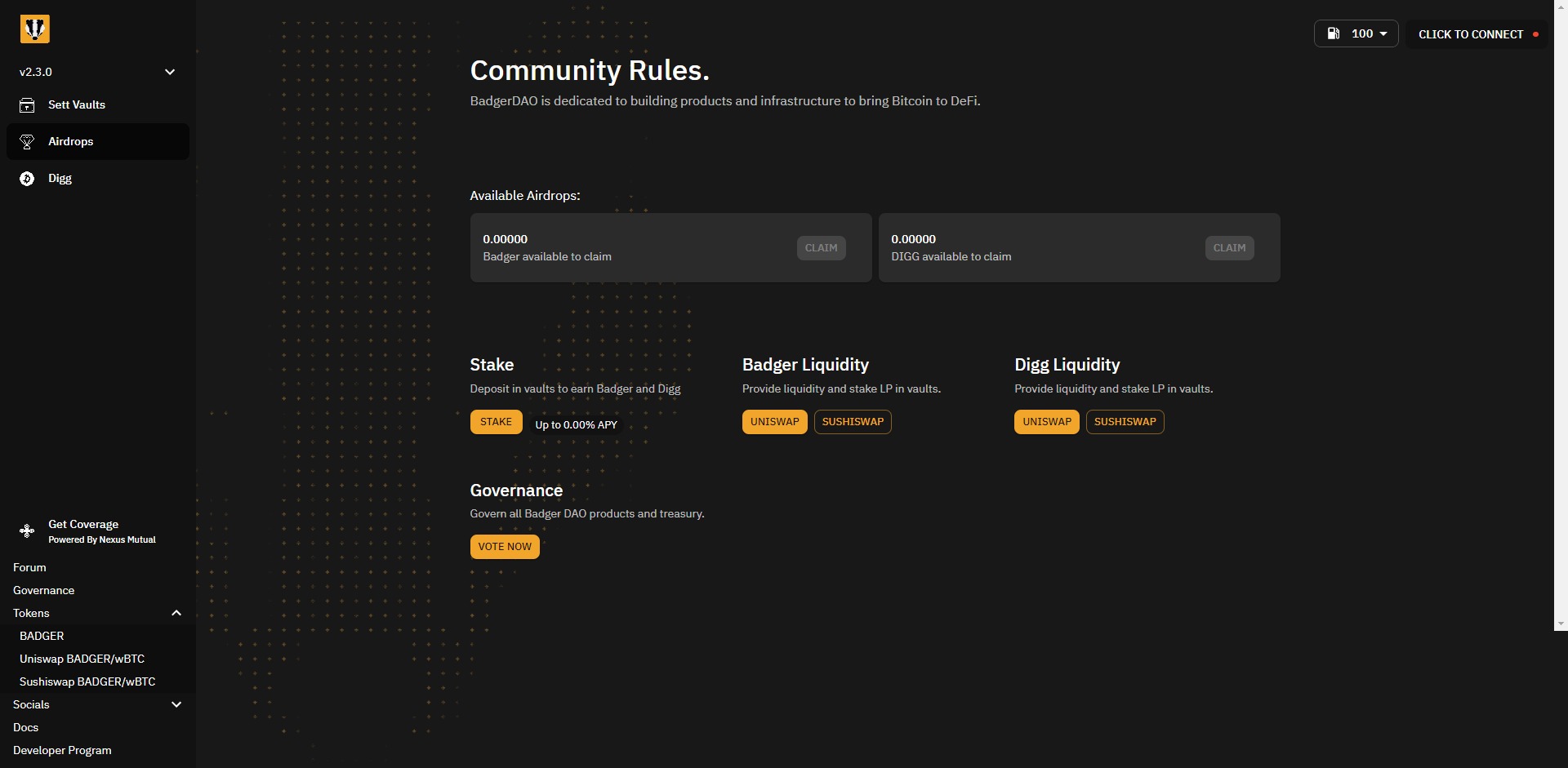Open the Developer Program link
1568x768 pixels.
click(62, 750)
